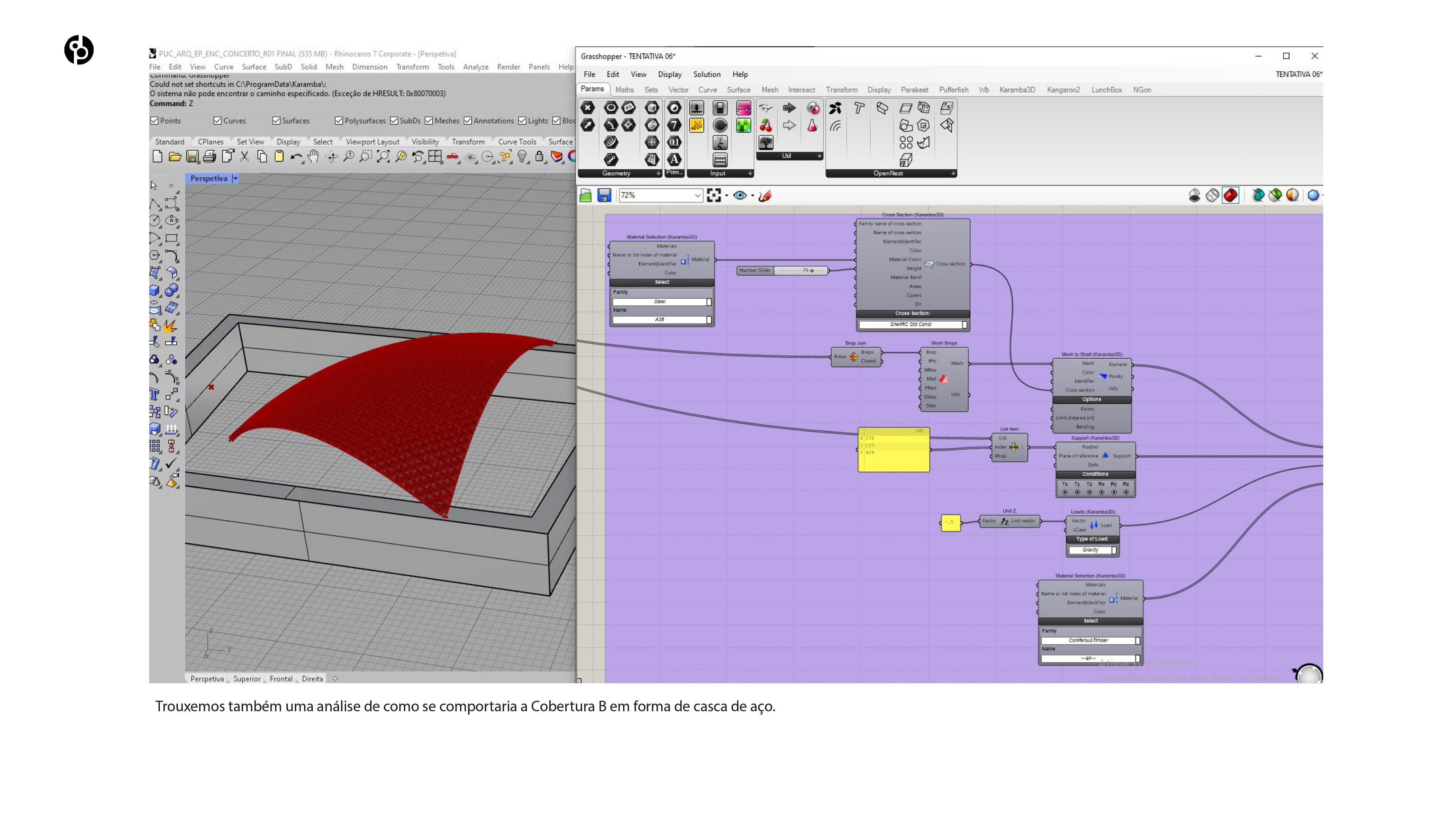
Task: Click the Grasshopper zoom extents icon
Action: tap(713, 196)
